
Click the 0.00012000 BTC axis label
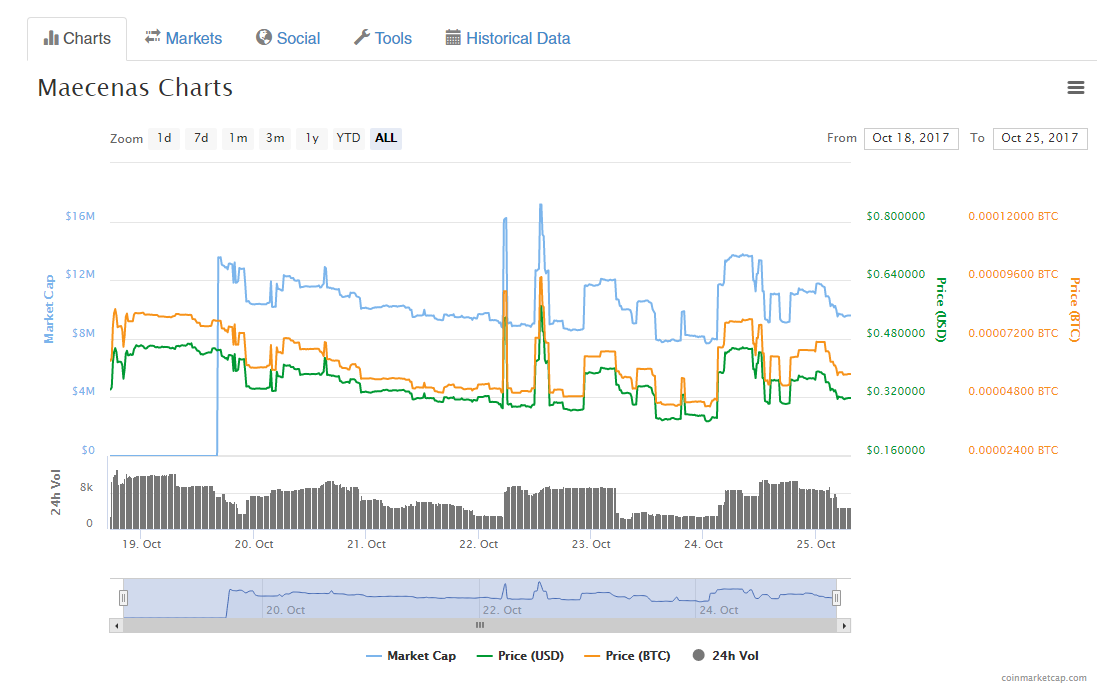[x=1013, y=216]
